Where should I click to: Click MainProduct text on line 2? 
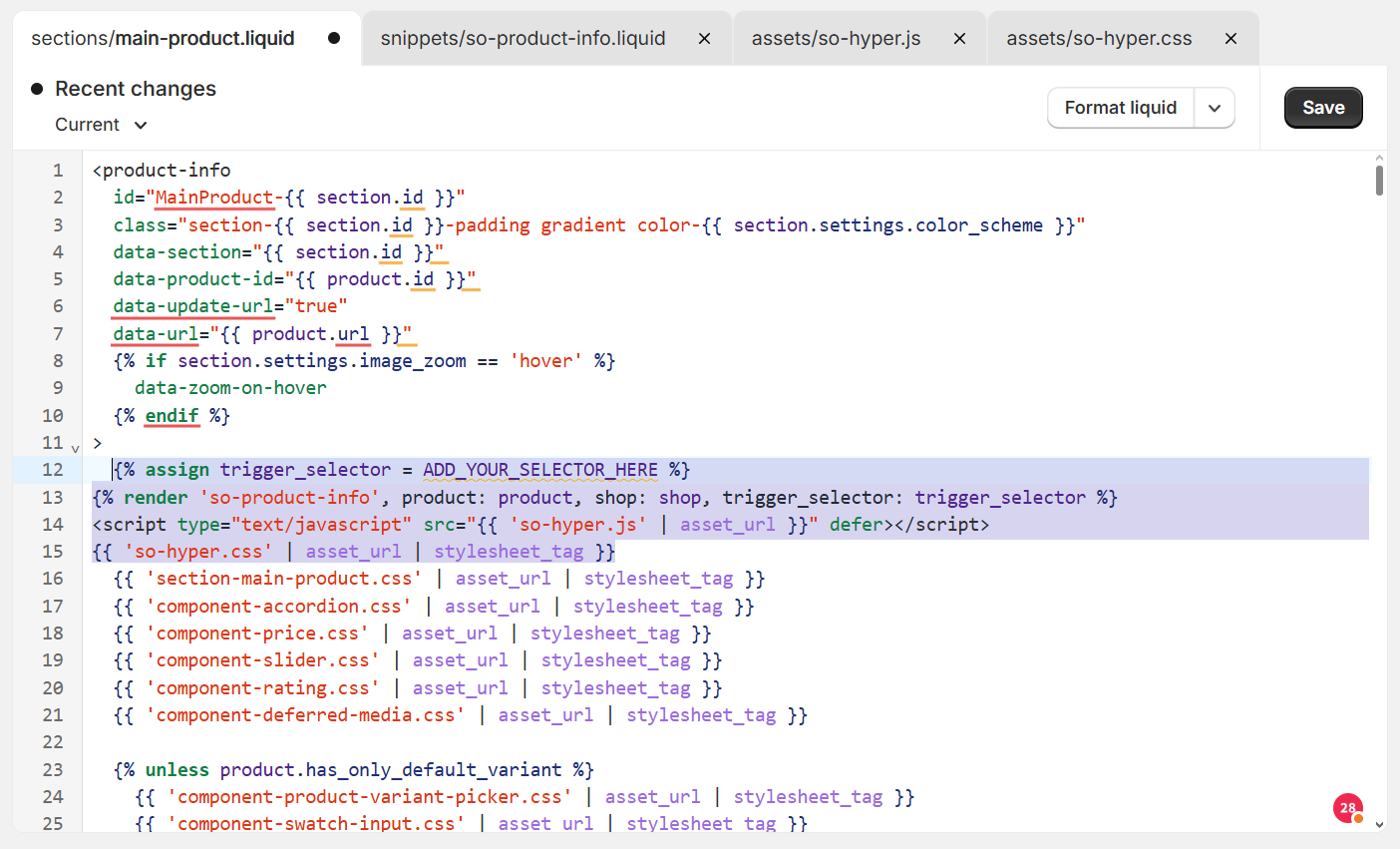click(214, 198)
